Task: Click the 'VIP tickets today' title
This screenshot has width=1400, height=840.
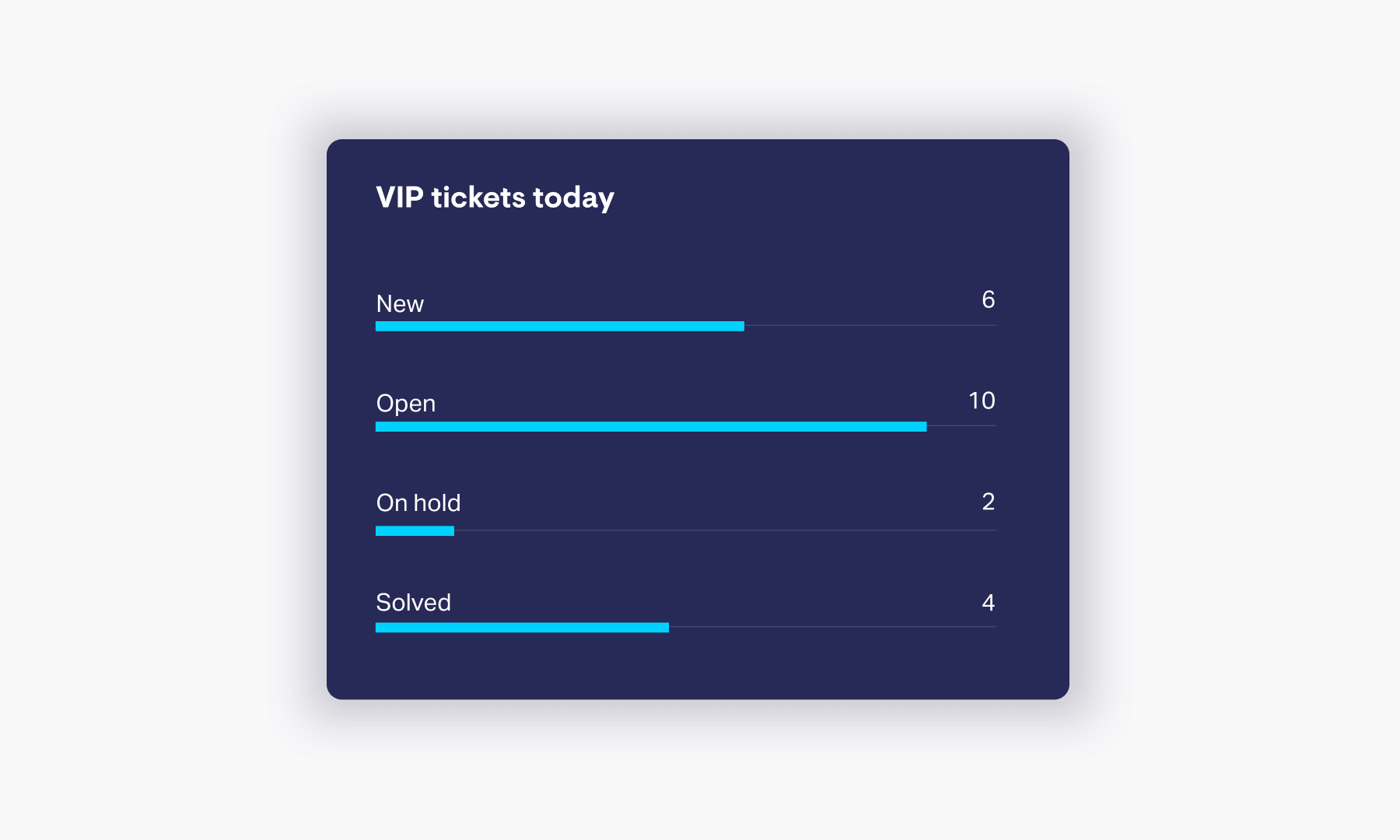Action: [x=495, y=198]
